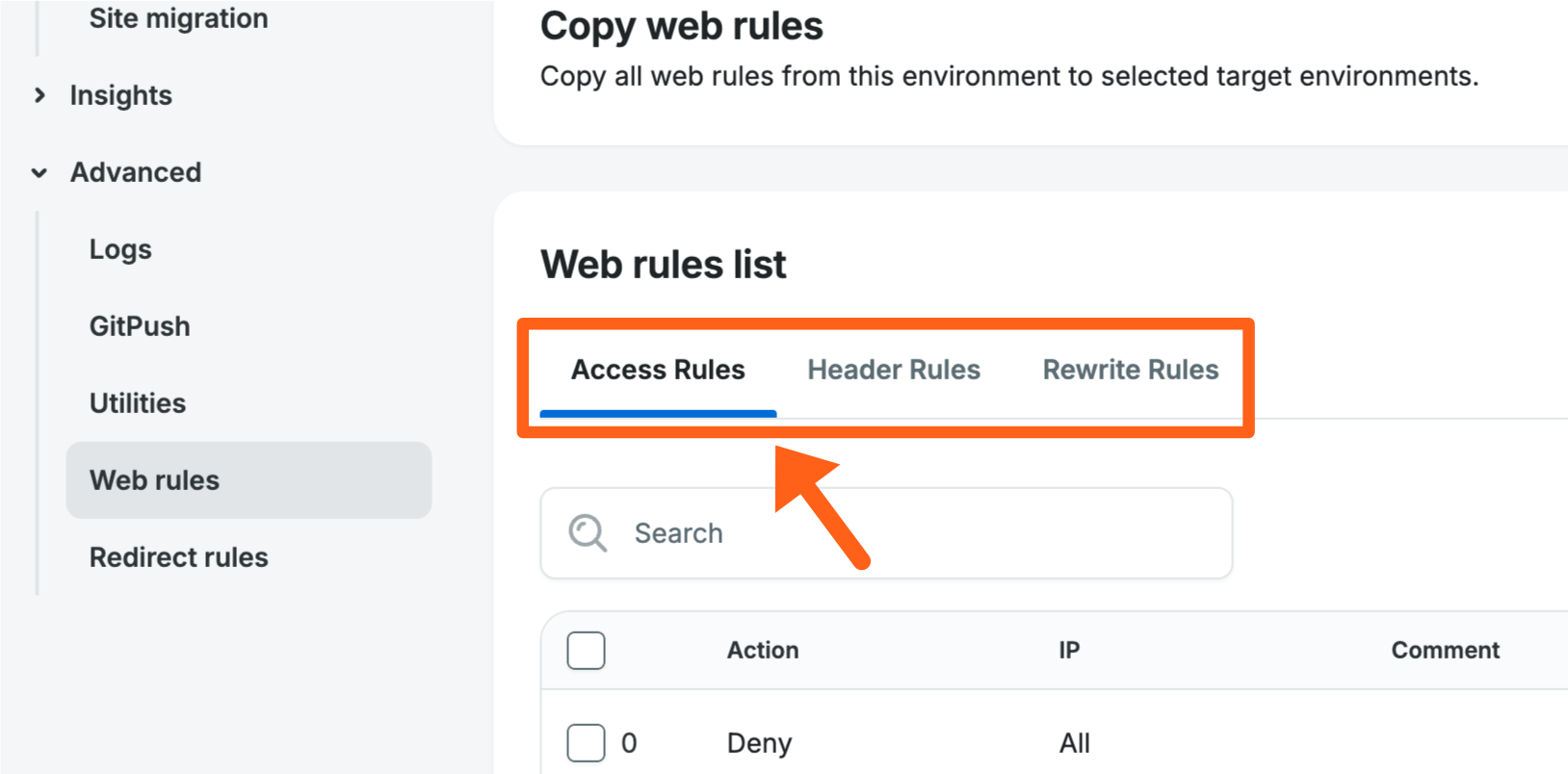1568x774 pixels.
Task: Click the IP column header
Action: pos(1069,651)
